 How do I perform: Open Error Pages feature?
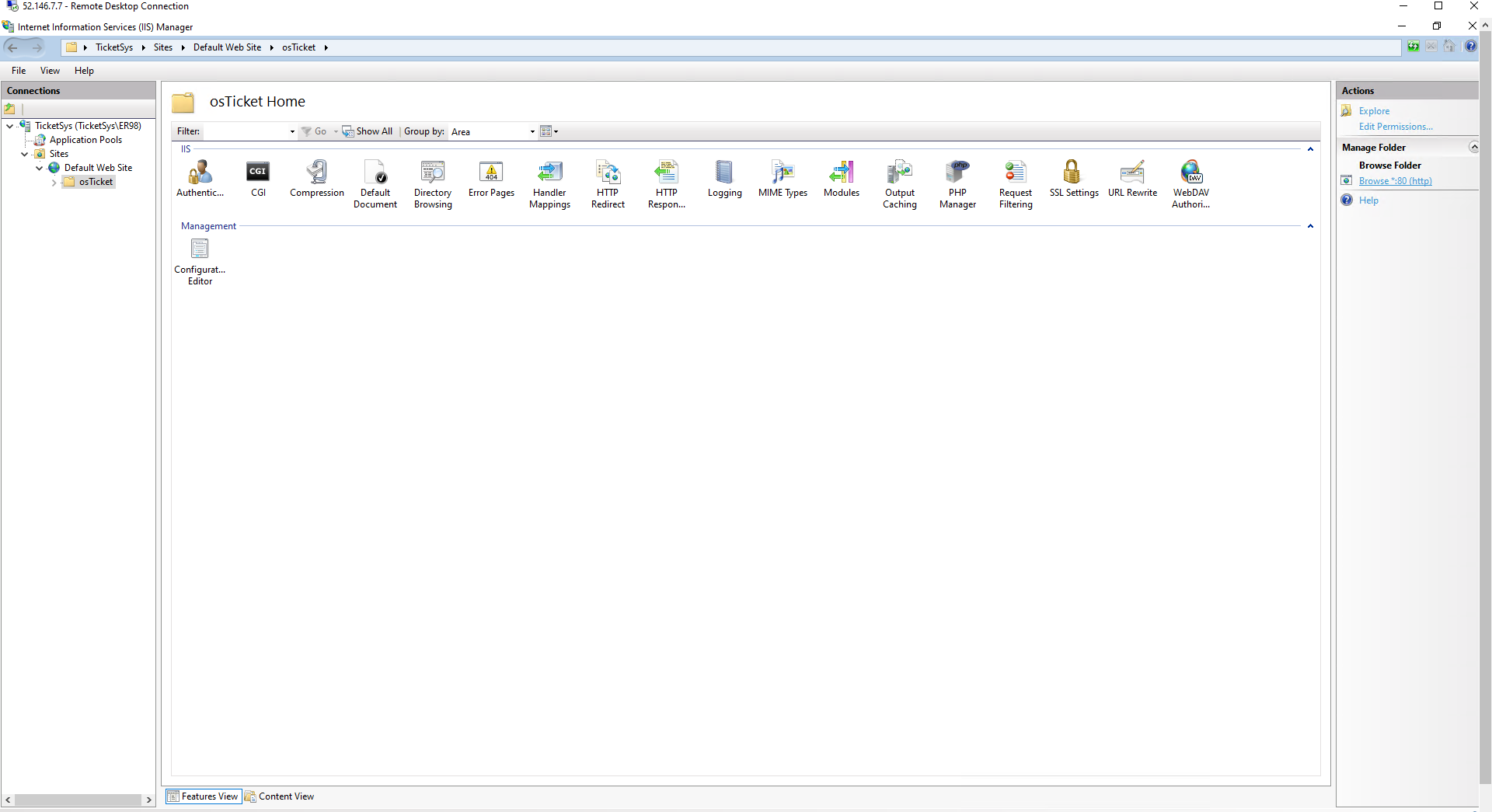click(x=491, y=179)
